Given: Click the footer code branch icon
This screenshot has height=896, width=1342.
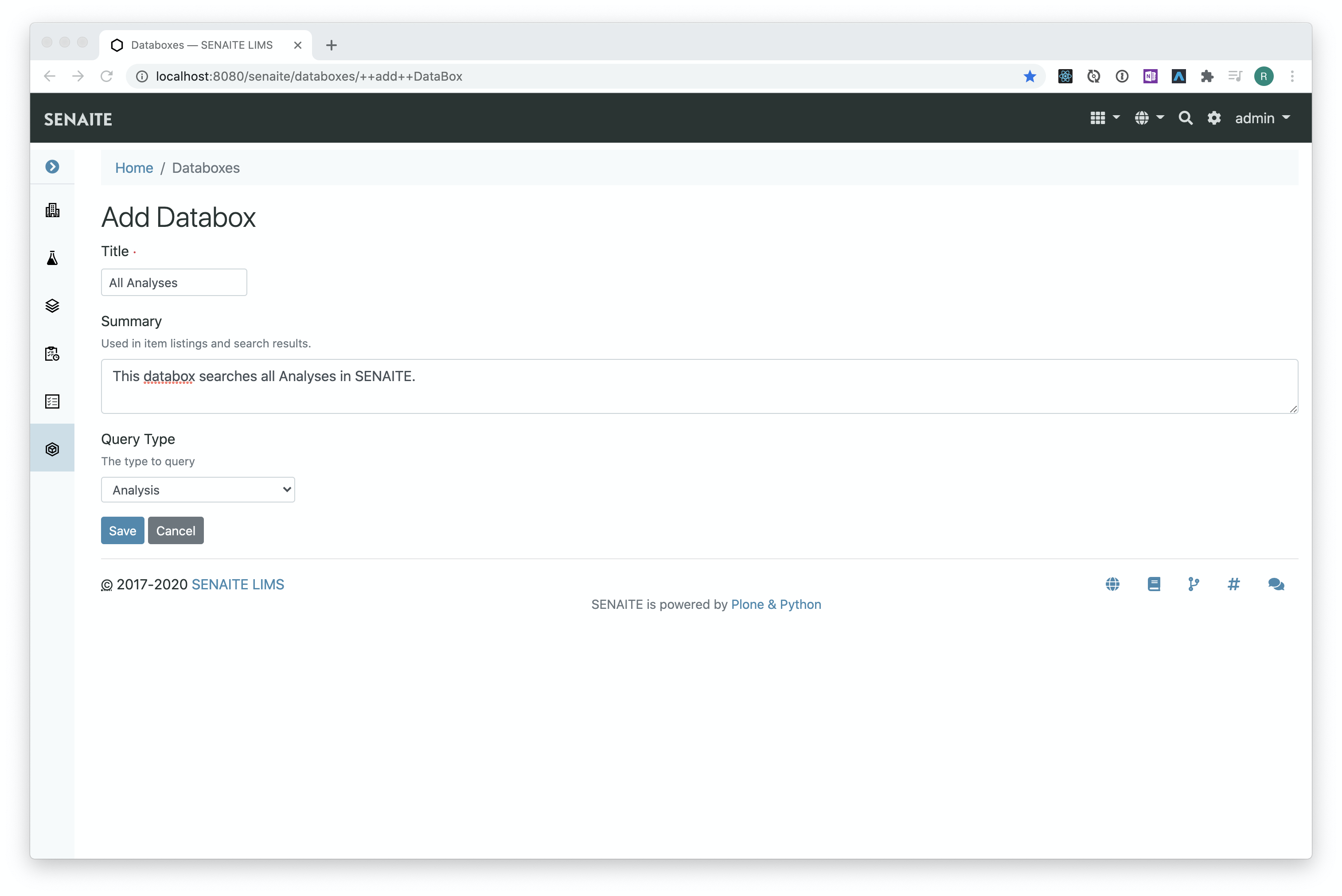Looking at the screenshot, I should click(x=1194, y=584).
